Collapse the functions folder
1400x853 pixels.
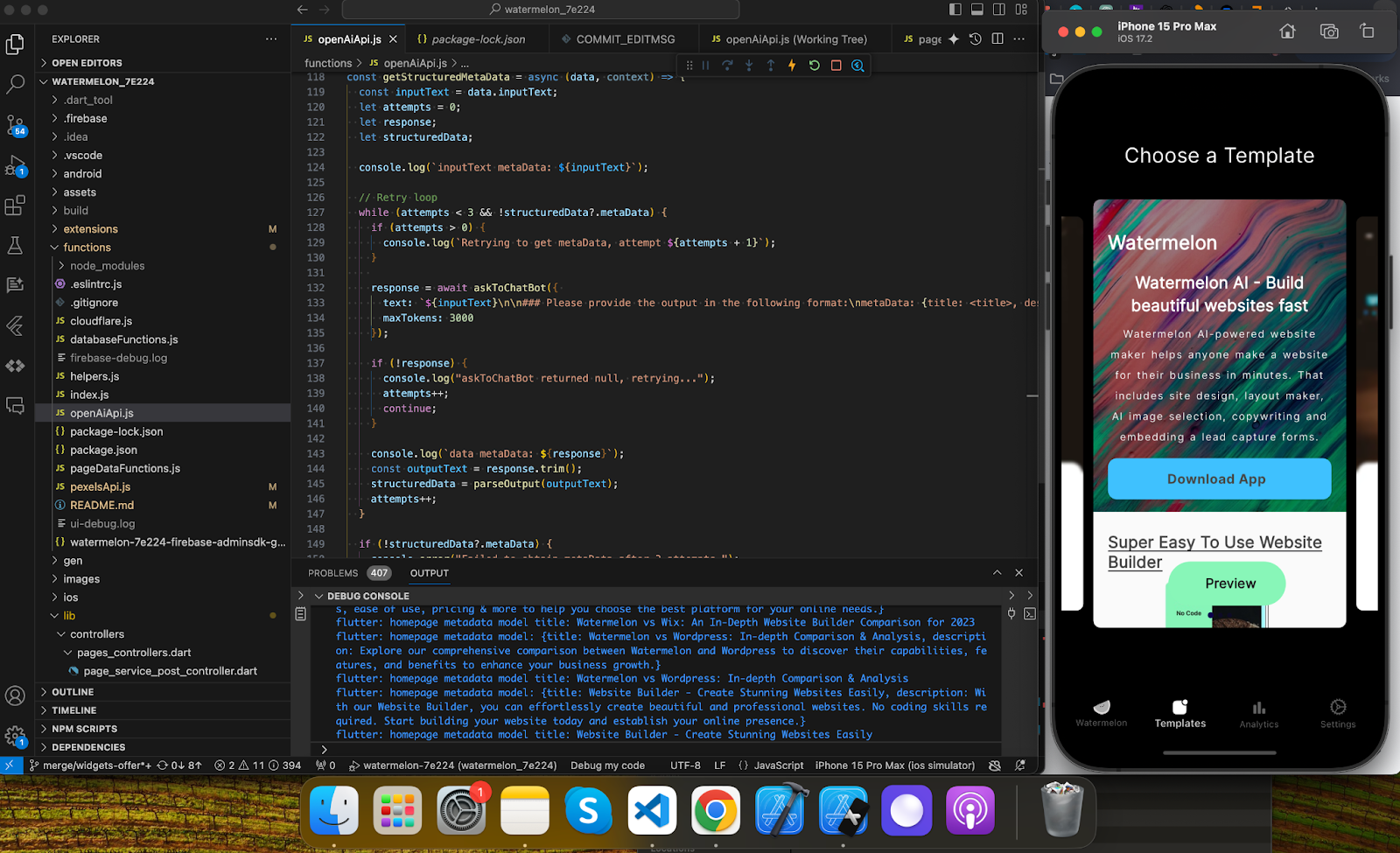coord(87,248)
